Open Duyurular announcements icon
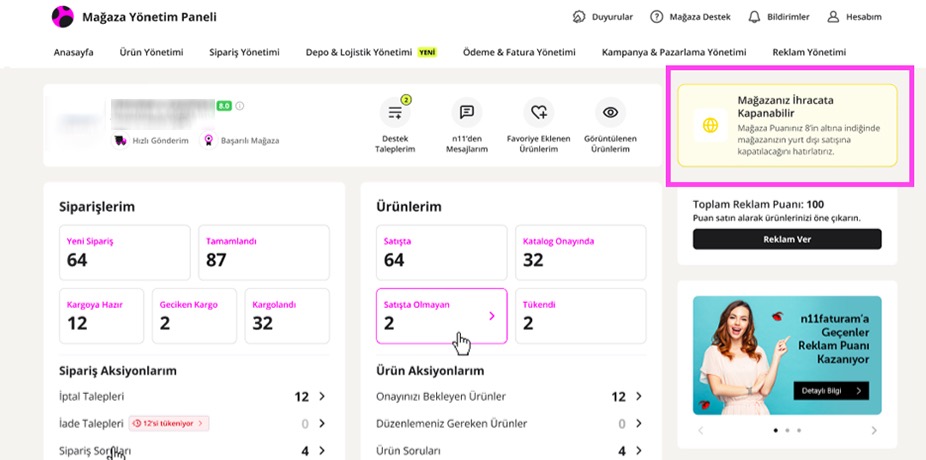This screenshot has height=460, width=926. (x=579, y=17)
